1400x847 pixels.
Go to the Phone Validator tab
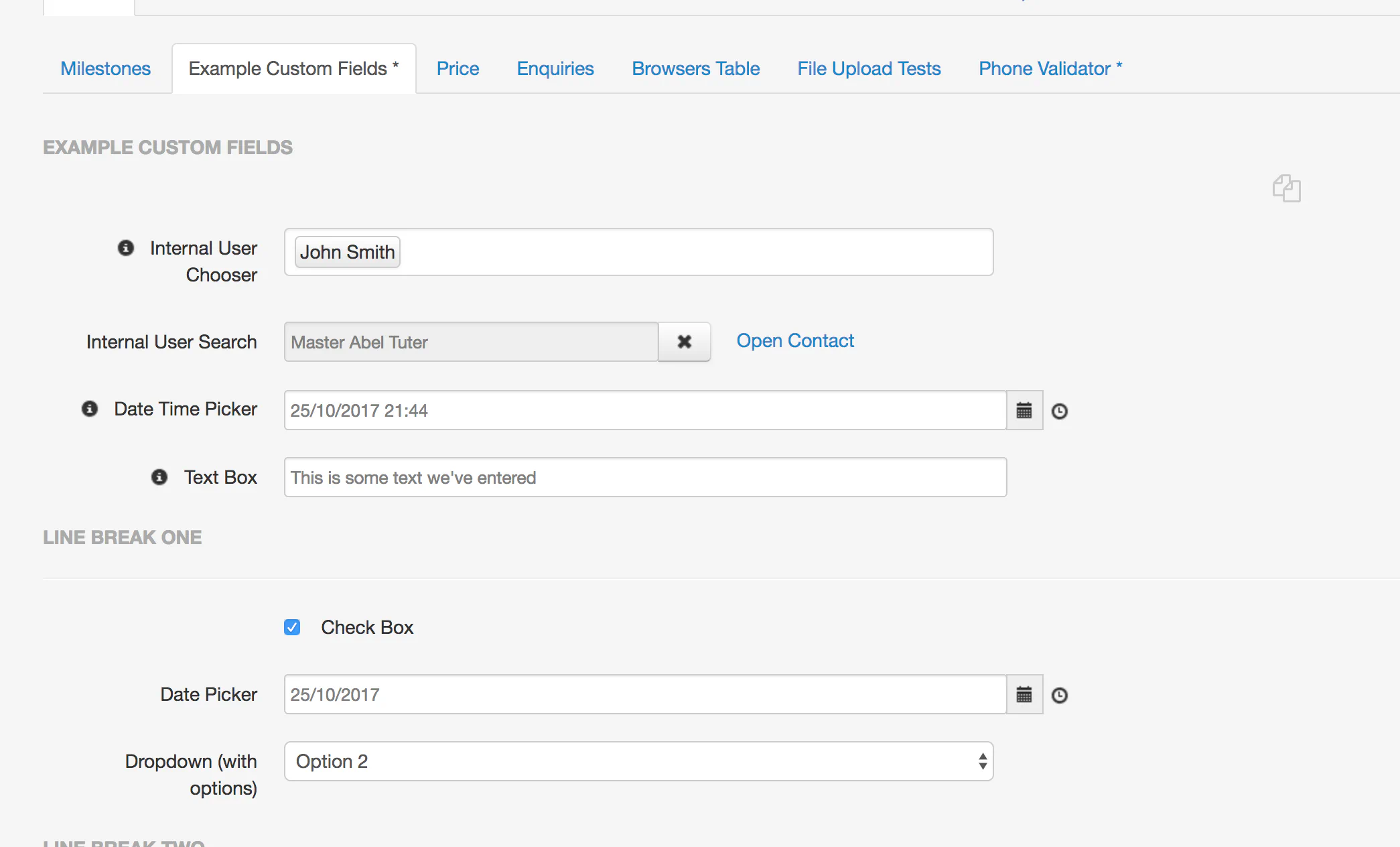tap(1050, 68)
